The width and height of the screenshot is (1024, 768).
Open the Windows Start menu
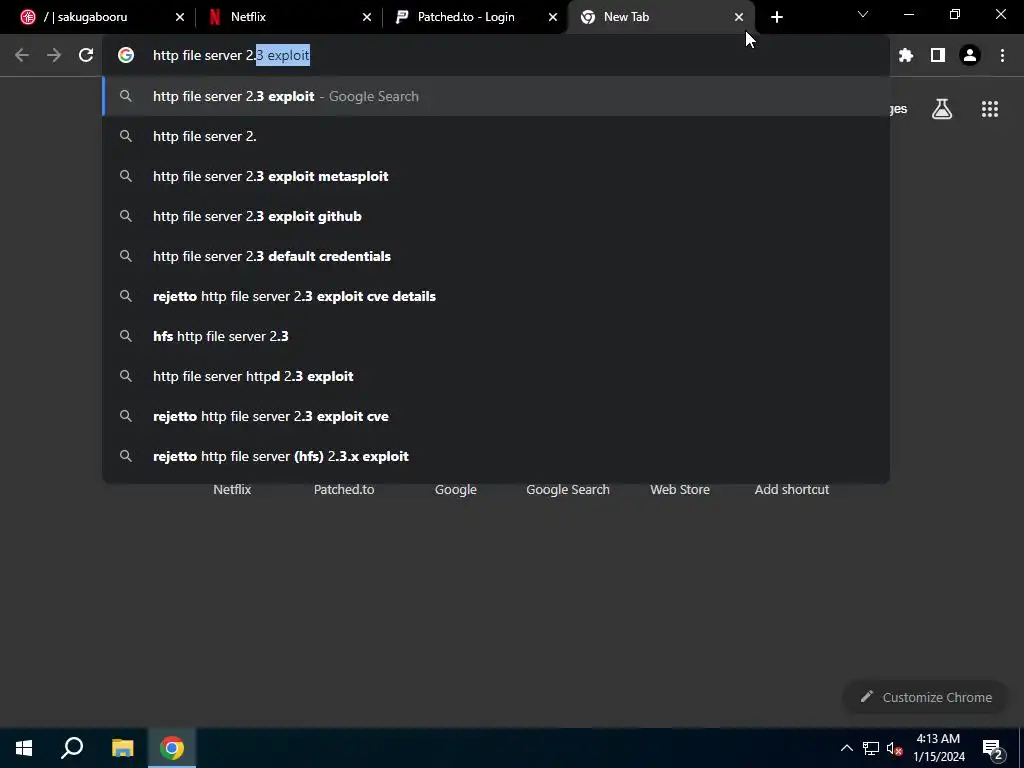click(x=24, y=748)
